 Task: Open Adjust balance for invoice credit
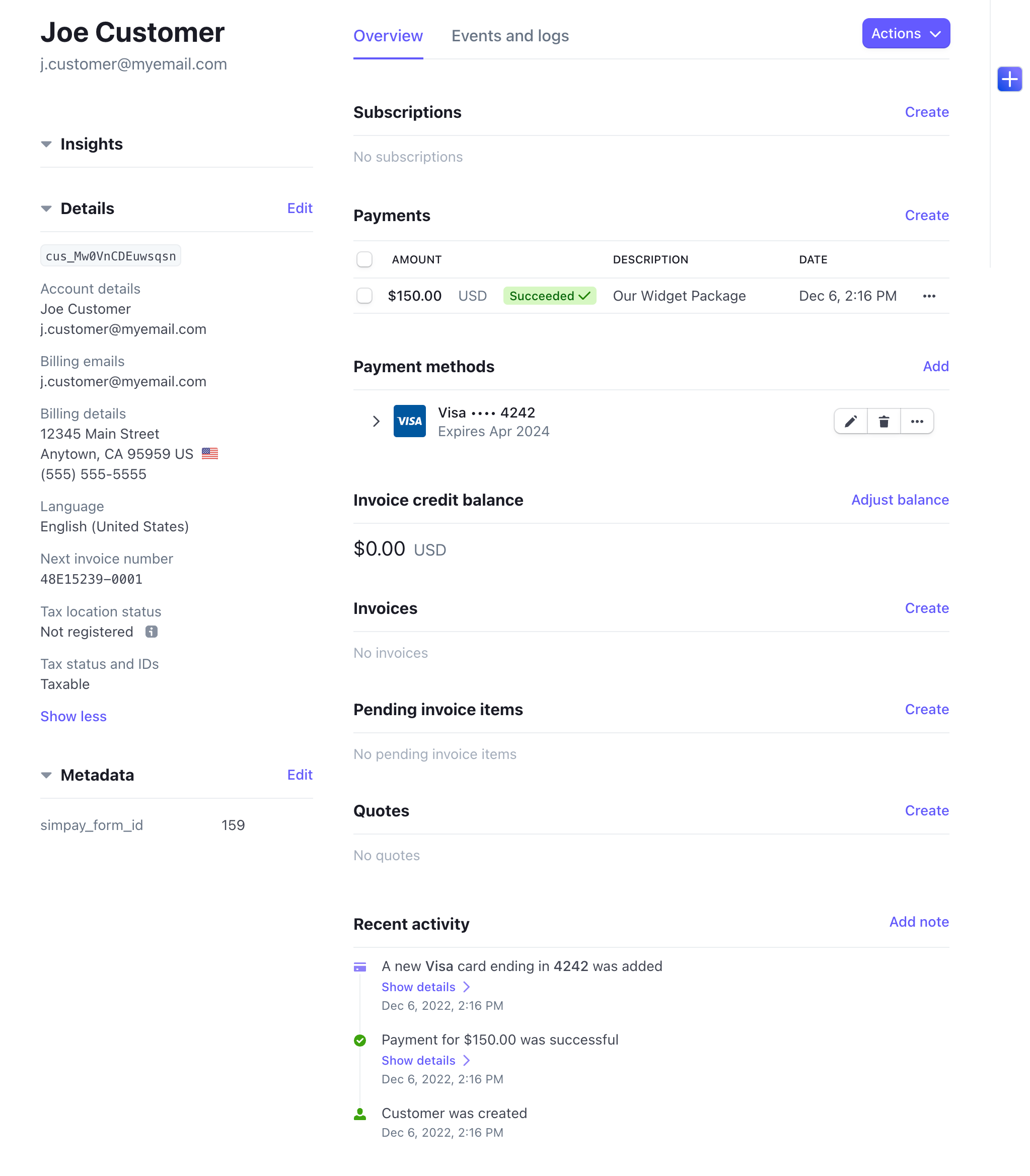pyautogui.click(x=900, y=500)
